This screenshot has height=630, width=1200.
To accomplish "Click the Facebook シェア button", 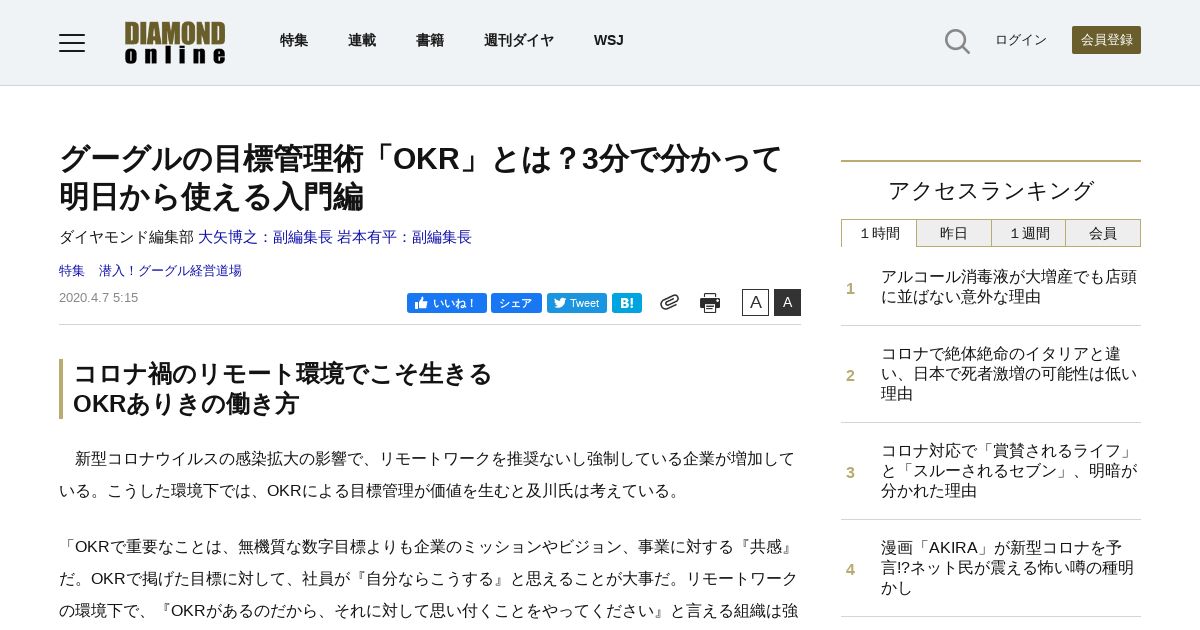I will pos(516,303).
